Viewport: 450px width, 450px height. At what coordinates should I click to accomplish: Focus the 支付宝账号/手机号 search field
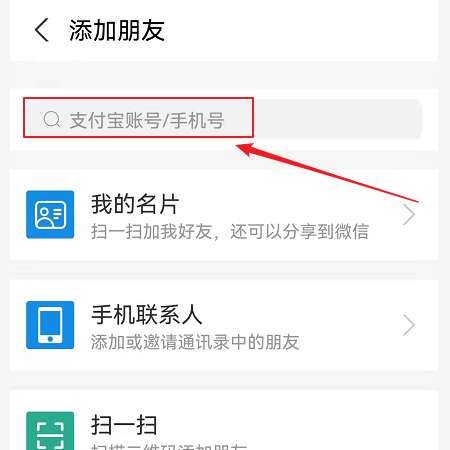click(x=222, y=119)
